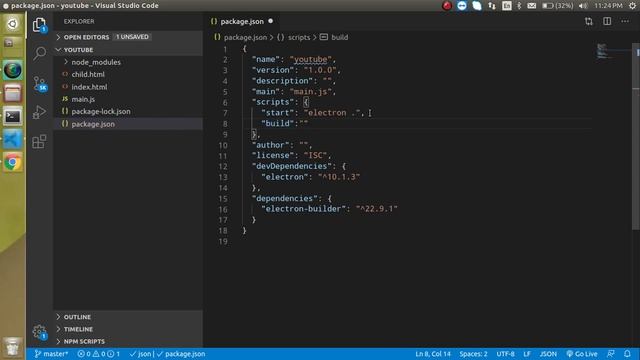Image resolution: width=640 pixels, height=360 pixels.
Task: Open the Search view in activity bar
Action: point(39,53)
